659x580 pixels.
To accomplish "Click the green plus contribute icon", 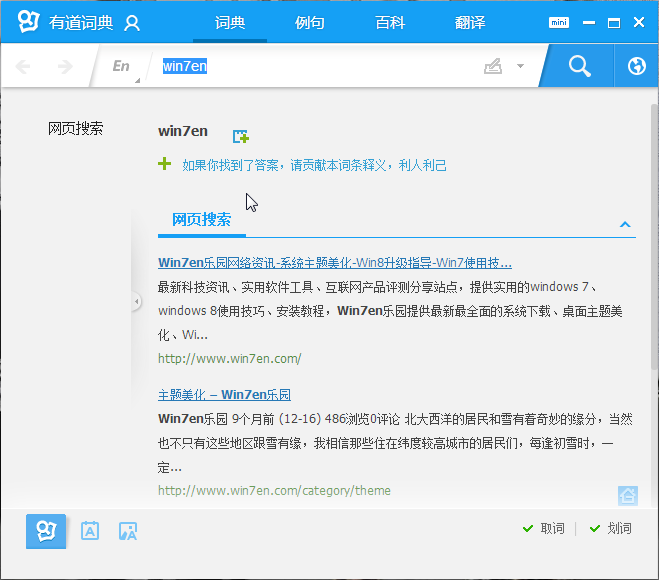I will tap(164, 163).
